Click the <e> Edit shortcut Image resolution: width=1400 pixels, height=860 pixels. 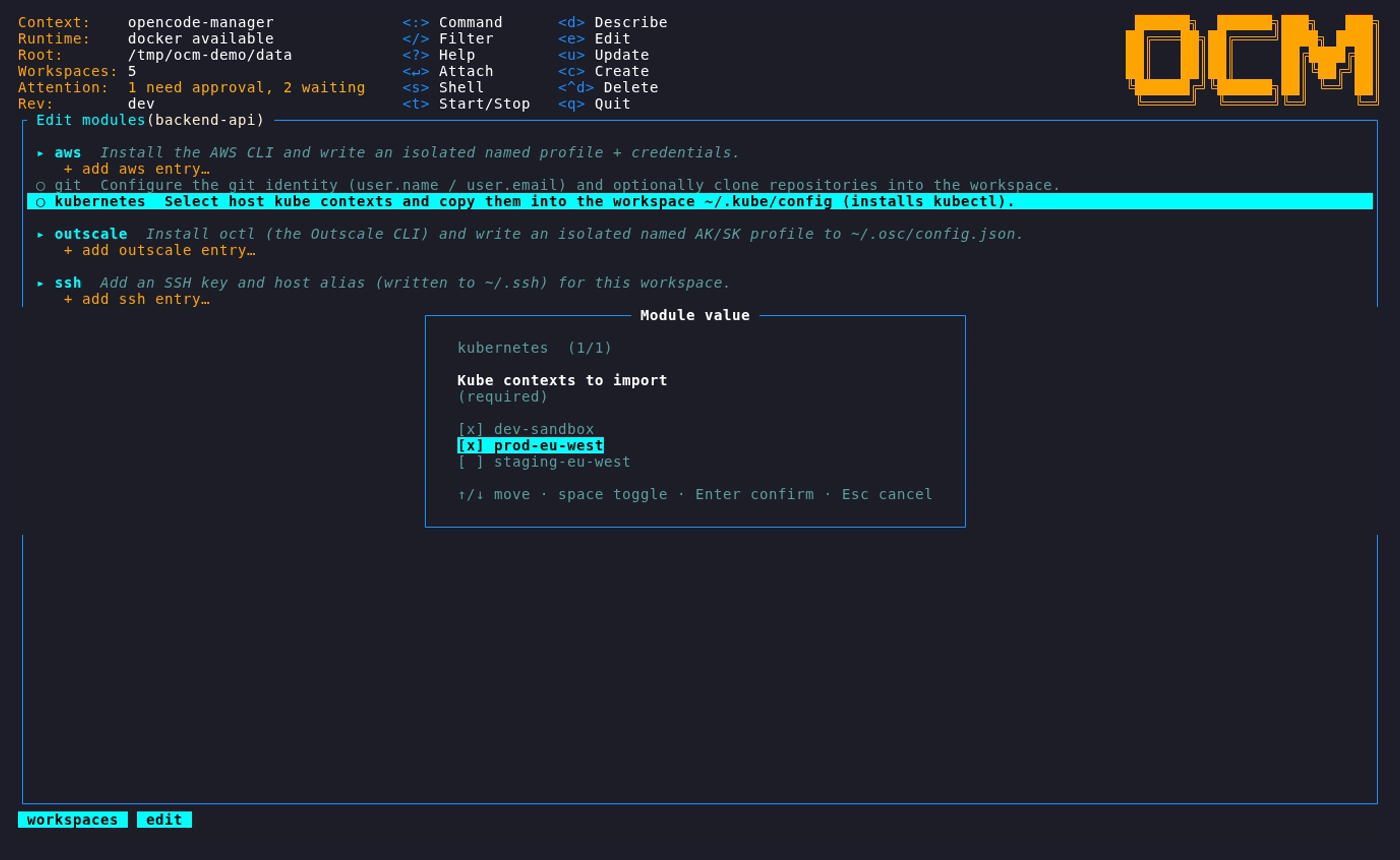pyautogui.click(x=595, y=38)
